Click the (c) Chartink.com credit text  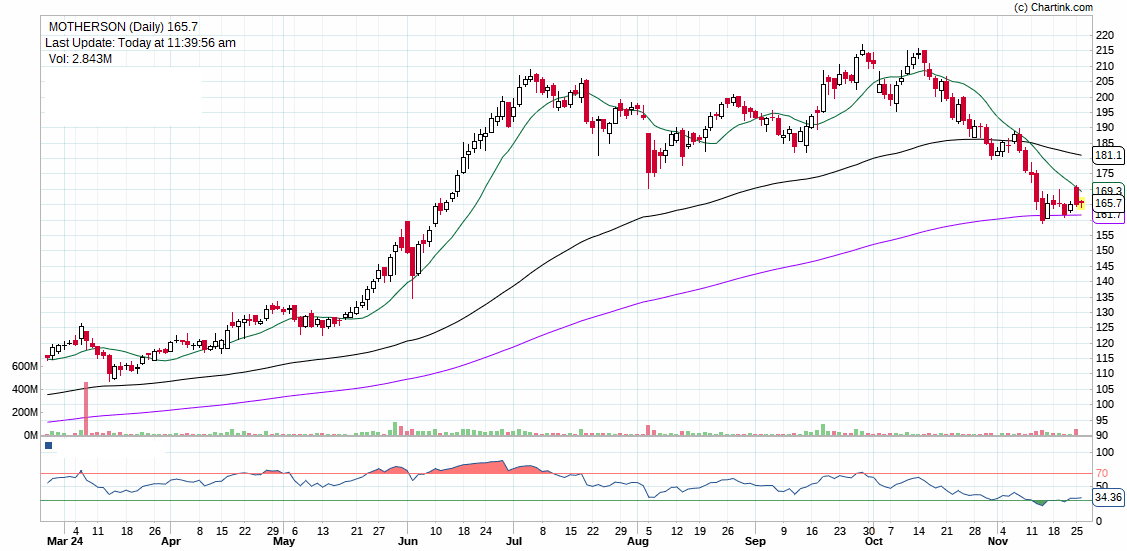pos(1053,7)
